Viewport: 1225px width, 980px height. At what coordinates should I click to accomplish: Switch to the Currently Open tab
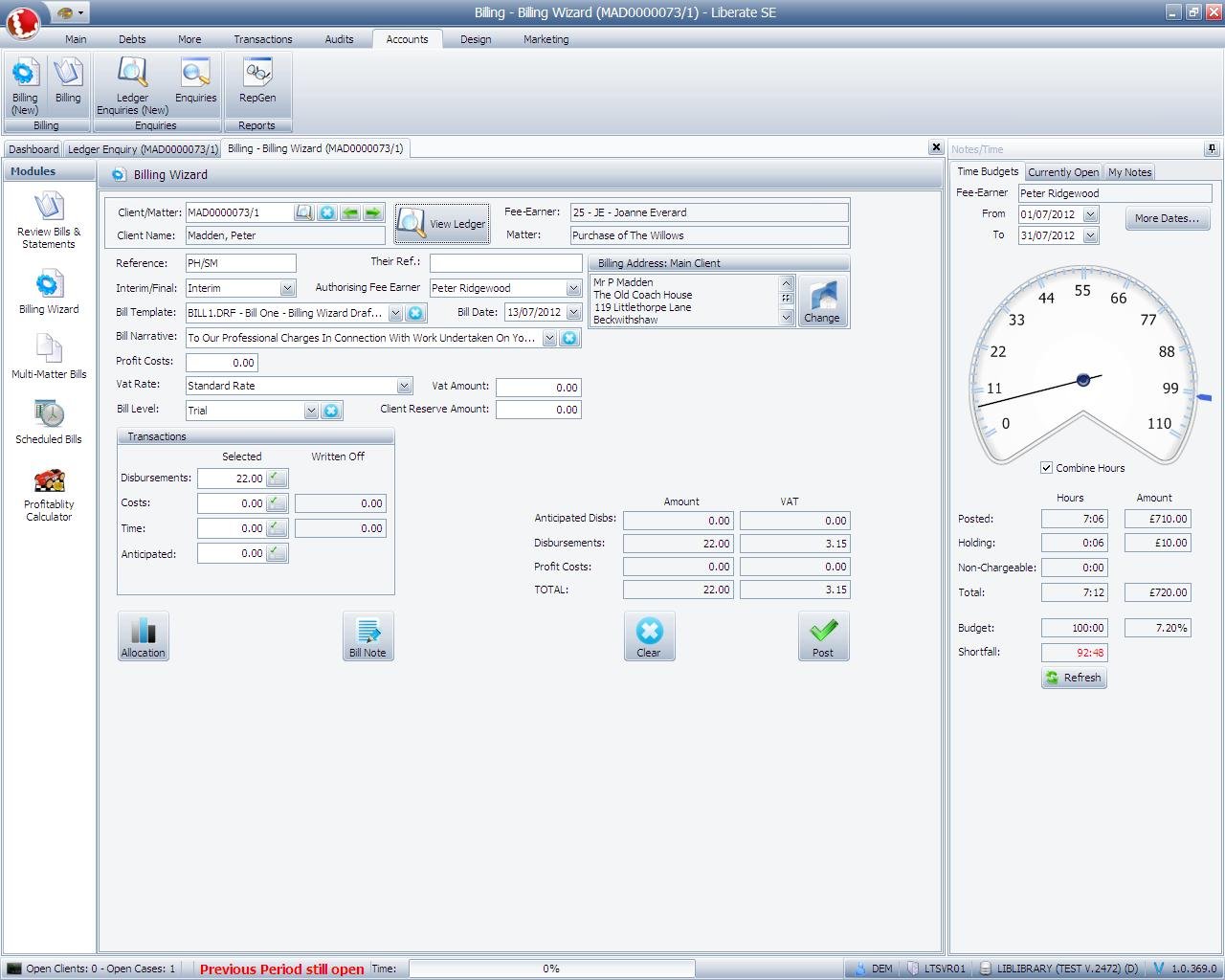[1062, 172]
